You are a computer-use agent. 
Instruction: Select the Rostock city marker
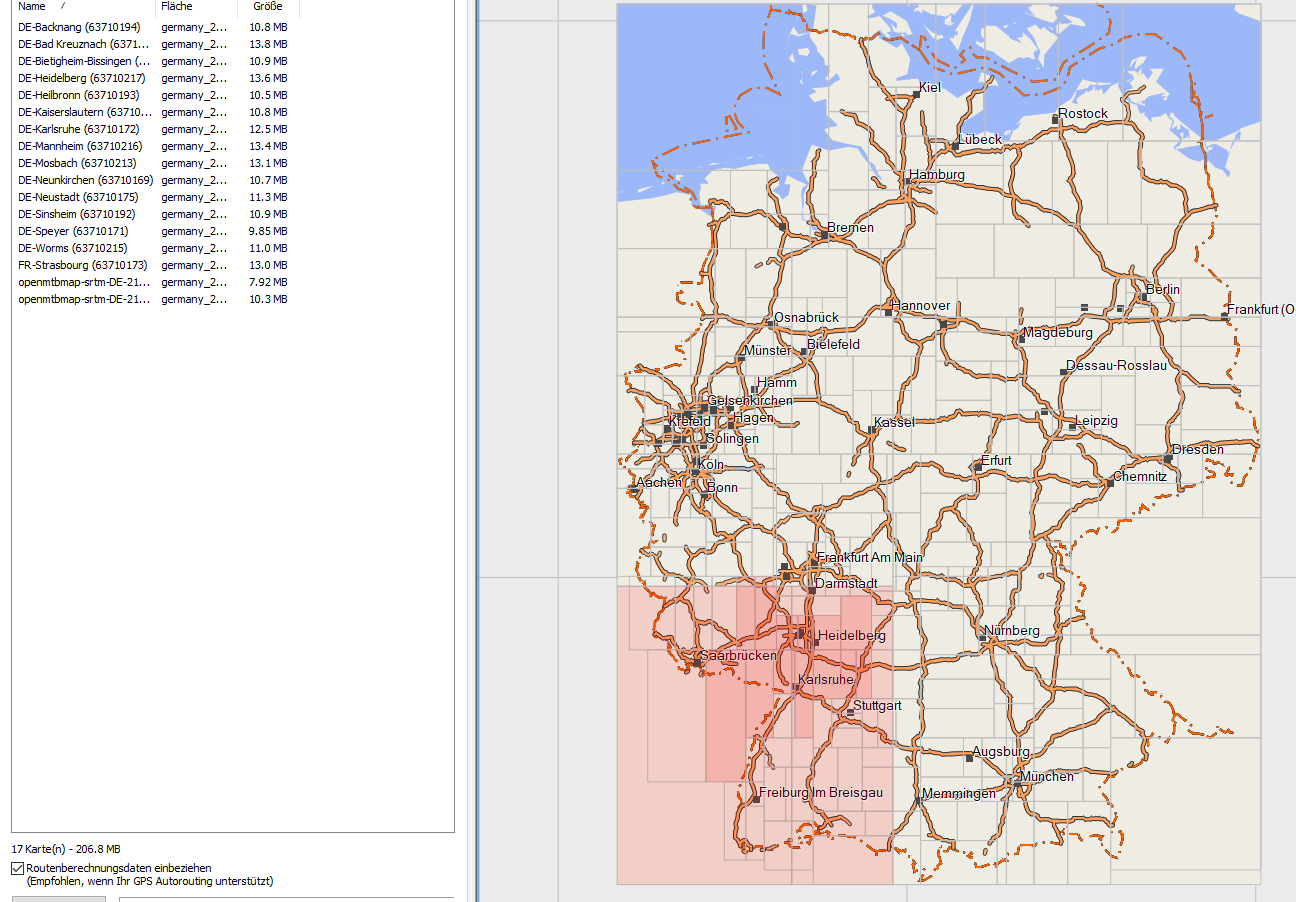tap(1056, 120)
